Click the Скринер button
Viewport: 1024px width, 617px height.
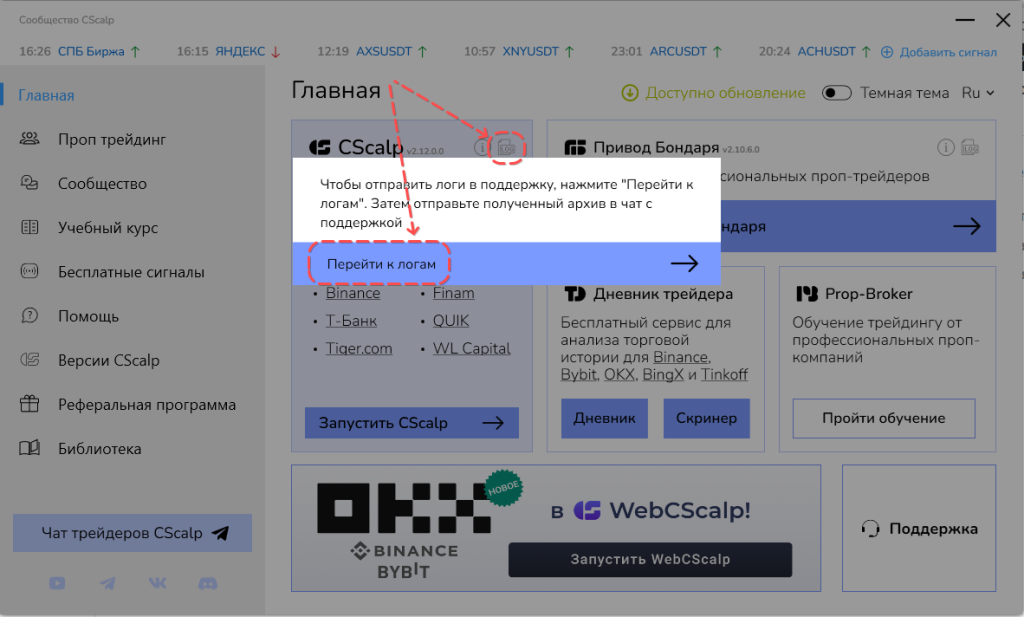point(706,418)
